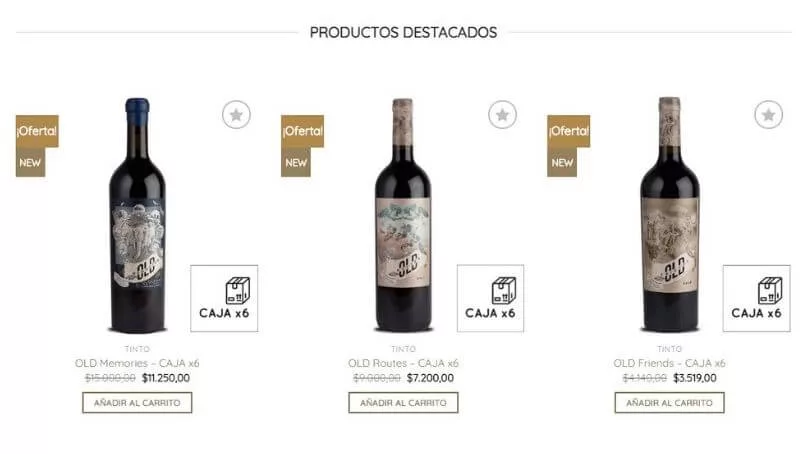Click OLD Routes bottle image
Screen dimensions: 800x454
[403, 215]
